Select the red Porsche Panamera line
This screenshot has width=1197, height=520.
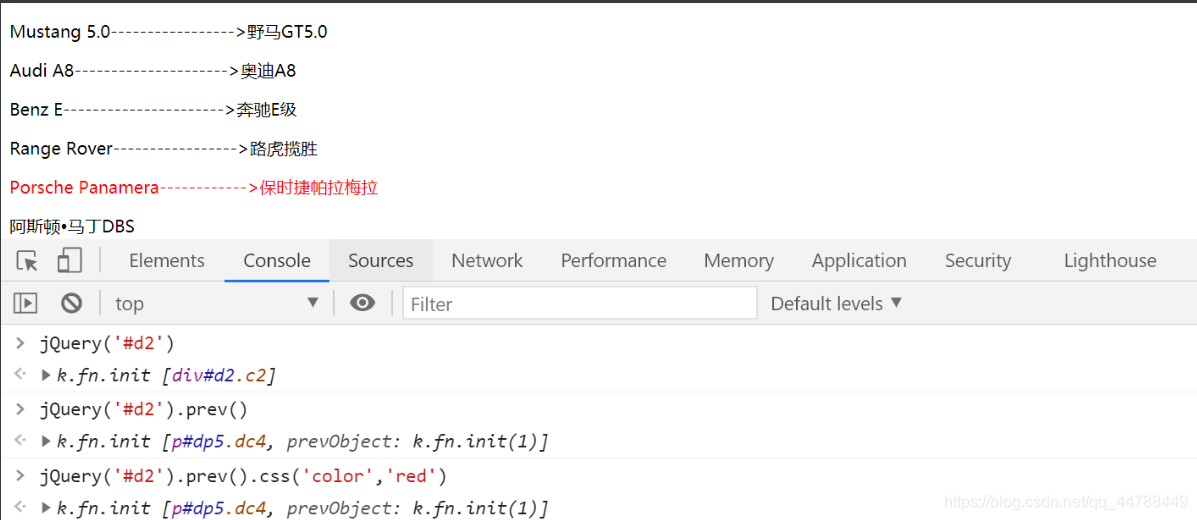(x=195, y=187)
